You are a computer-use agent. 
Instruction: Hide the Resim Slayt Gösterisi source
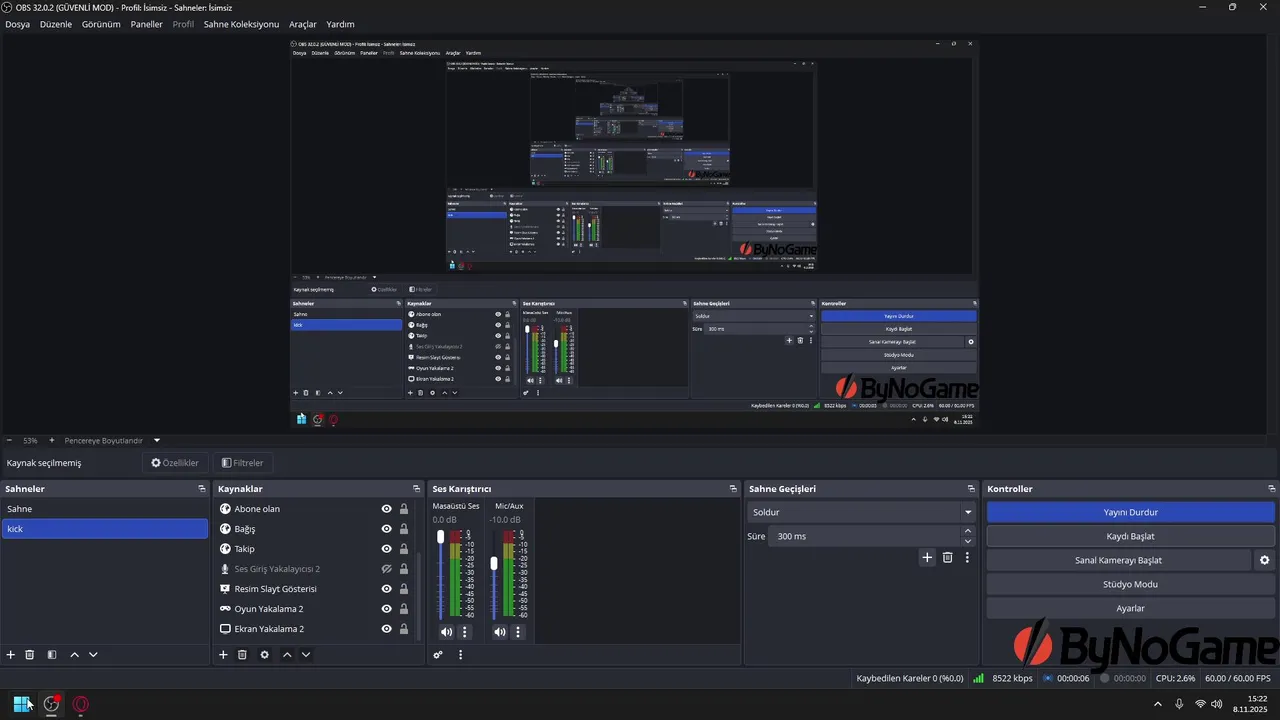(x=386, y=589)
